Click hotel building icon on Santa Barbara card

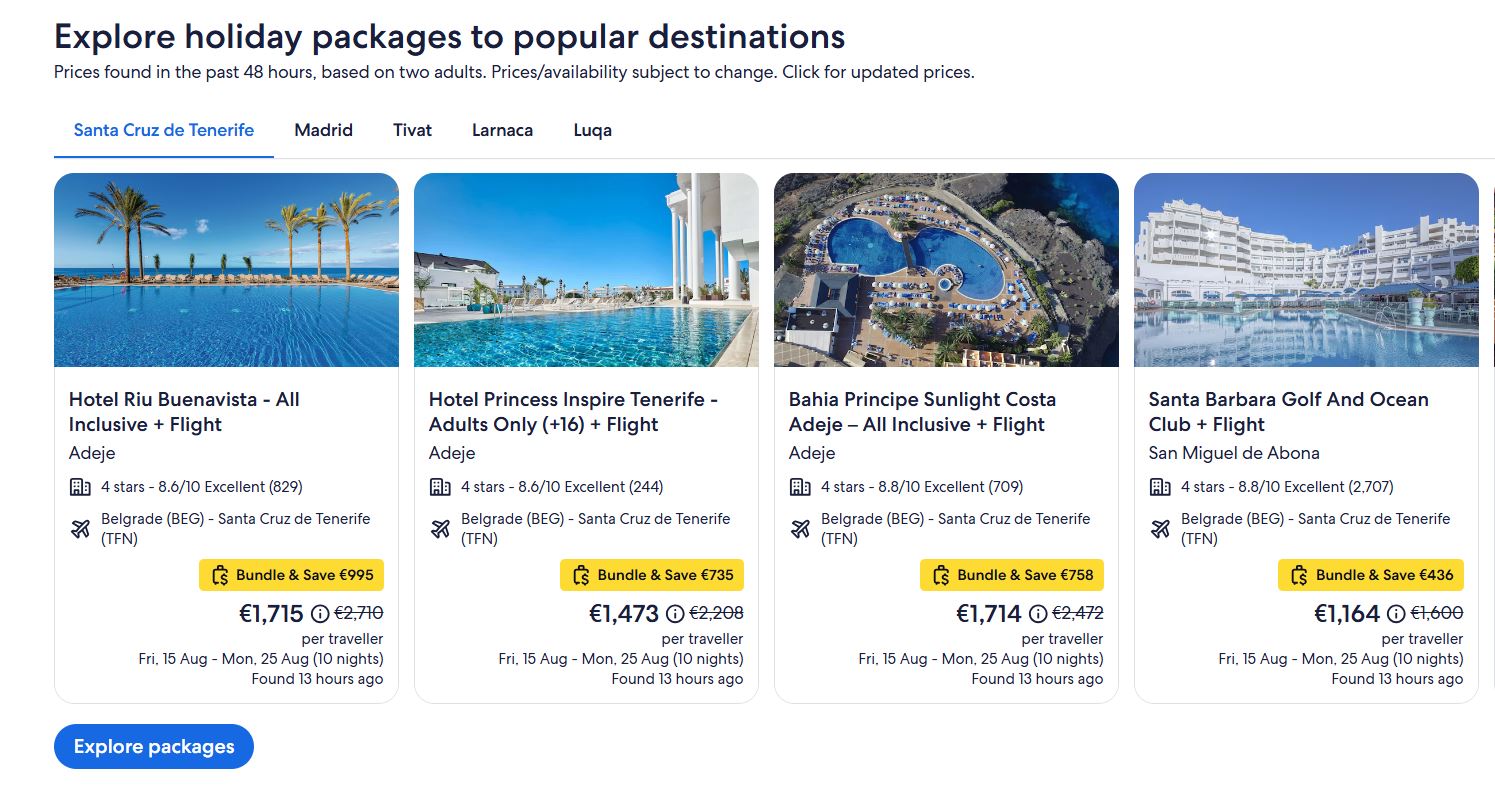[x=1160, y=487]
